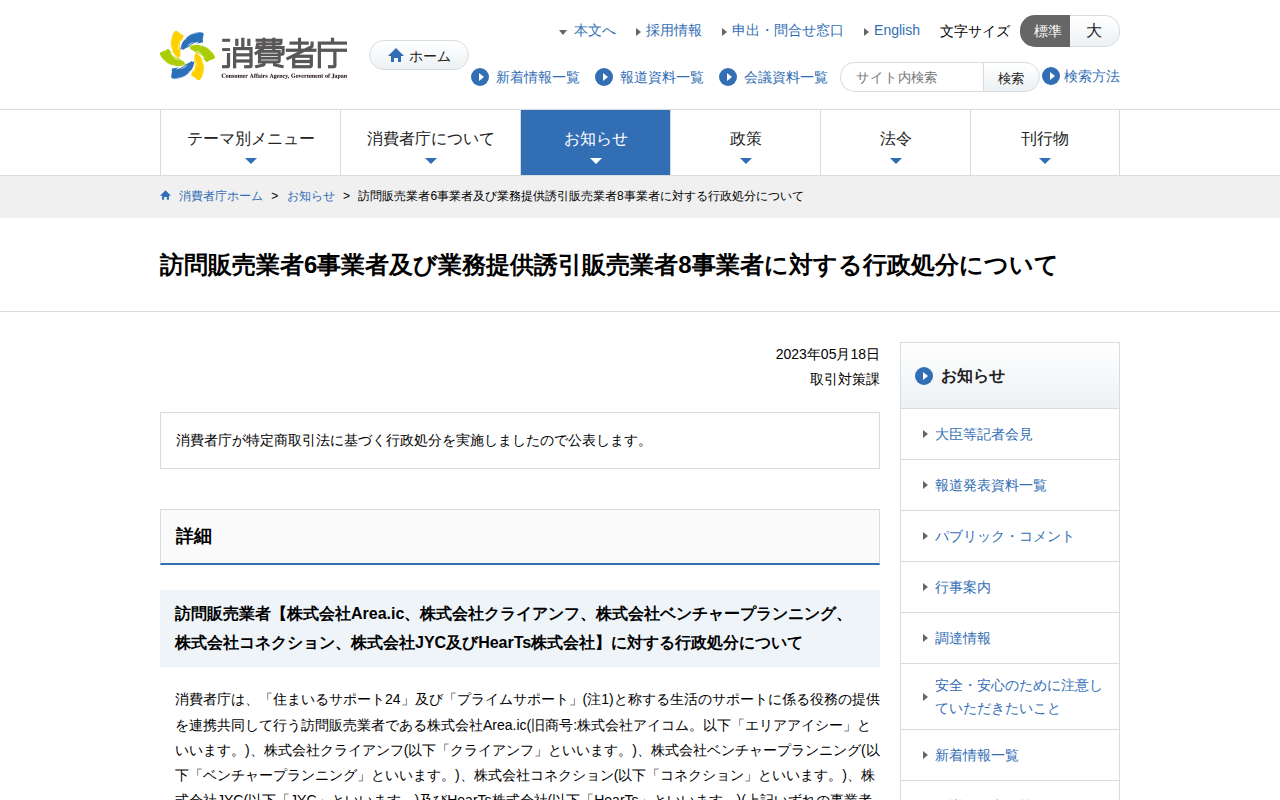Screen dimensions: 1280x800
Task: Open the 採用情報 link
Action: (674, 31)
